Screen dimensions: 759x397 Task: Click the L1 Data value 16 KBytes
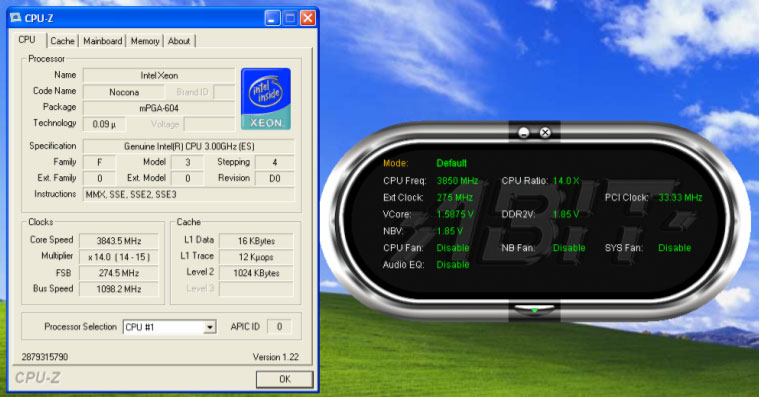click(256, 241)
